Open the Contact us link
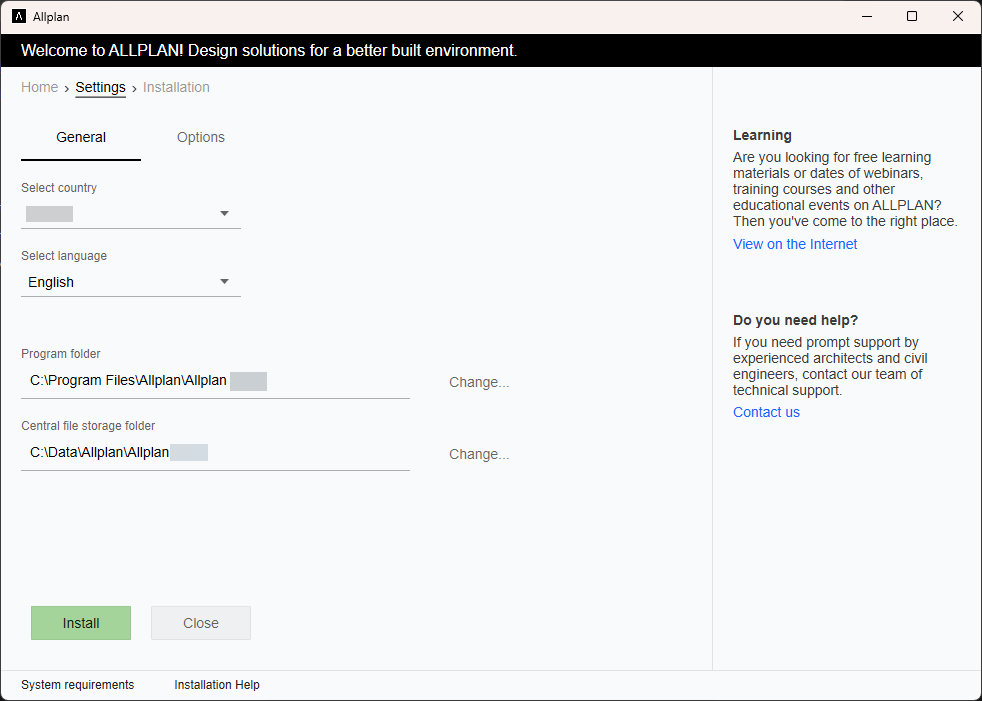The image size is (982, 701). [766, 412]
